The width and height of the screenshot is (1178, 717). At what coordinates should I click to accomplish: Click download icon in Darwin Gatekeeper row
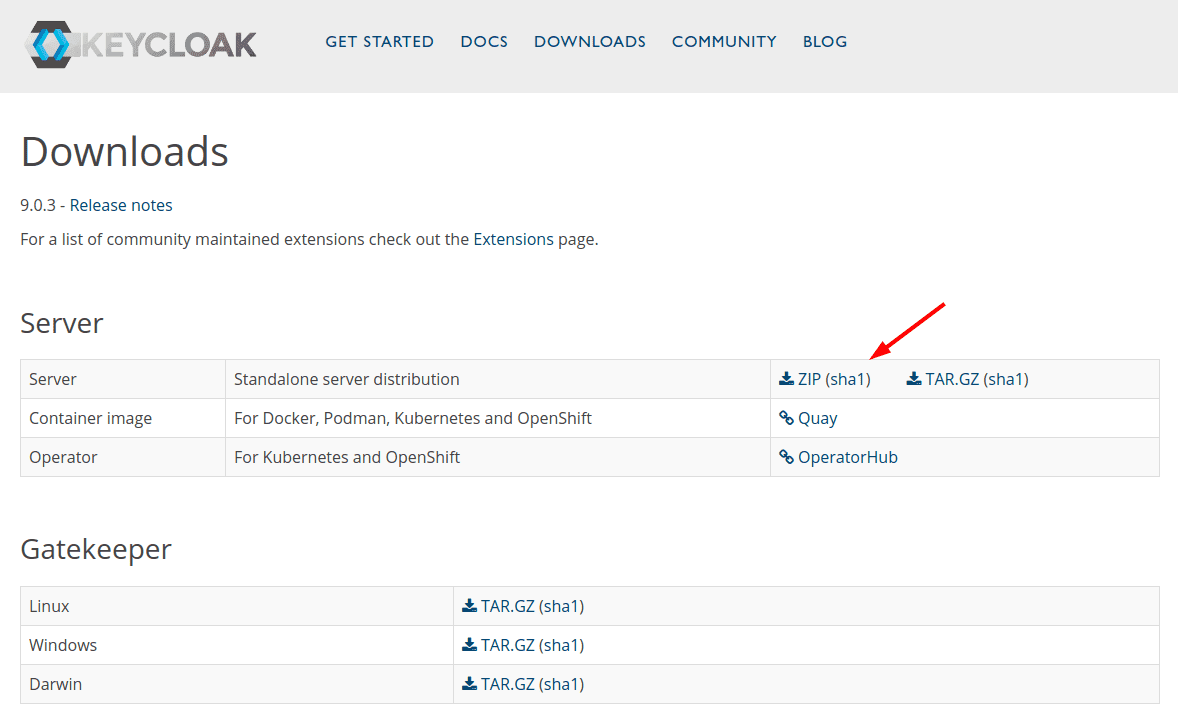click(x=470, y=684)
